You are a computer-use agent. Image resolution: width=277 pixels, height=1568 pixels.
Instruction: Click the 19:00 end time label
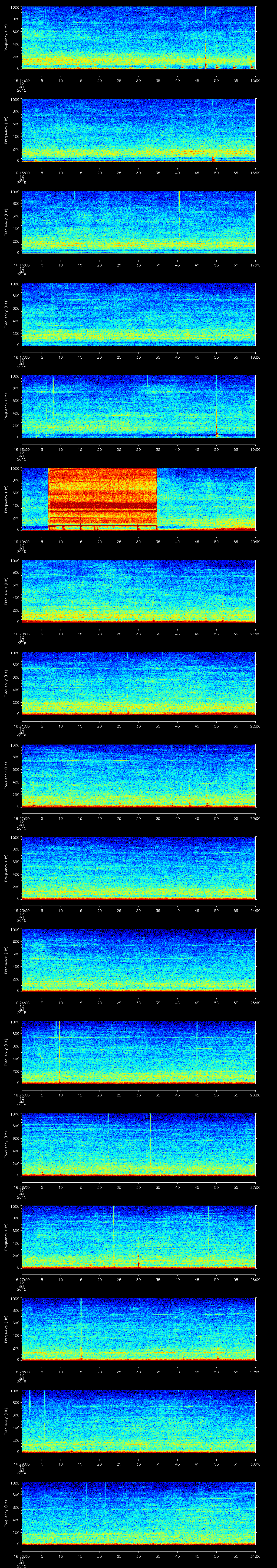pos(255,449)
